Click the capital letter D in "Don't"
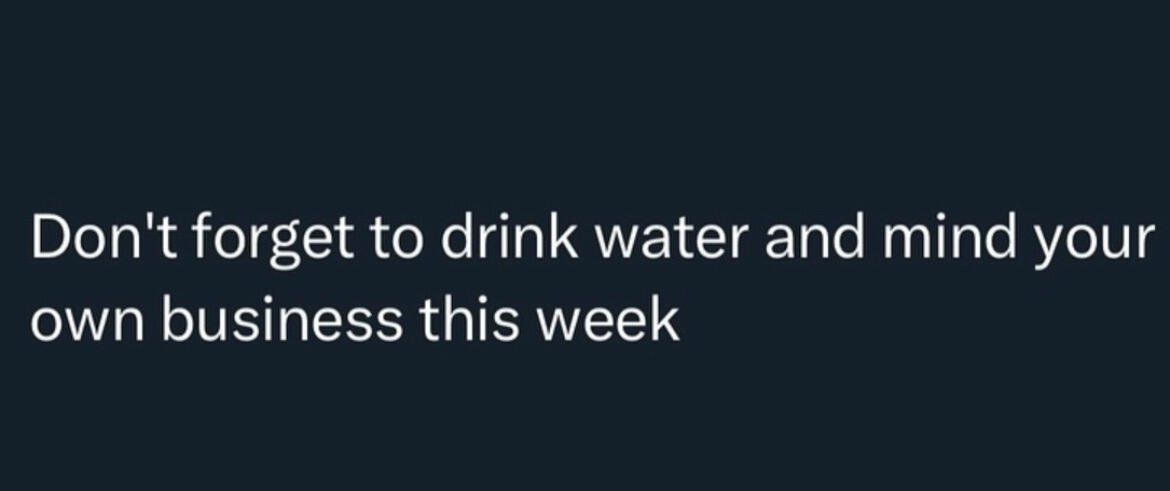The width and height of the screenshot is (1170, 491). [x=51, y=238]
